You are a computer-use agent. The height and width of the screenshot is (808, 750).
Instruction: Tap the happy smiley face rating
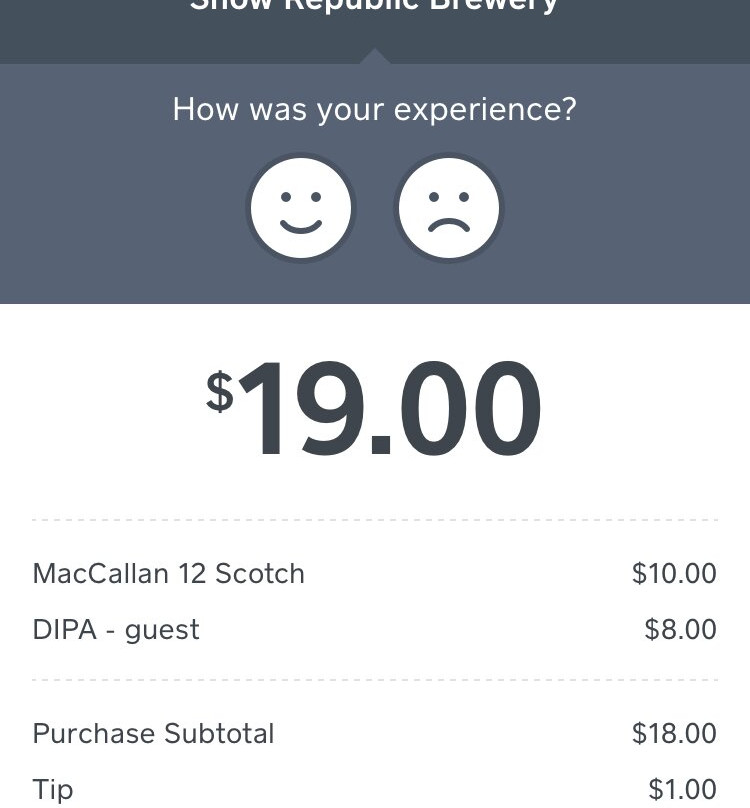pos(301,208)
